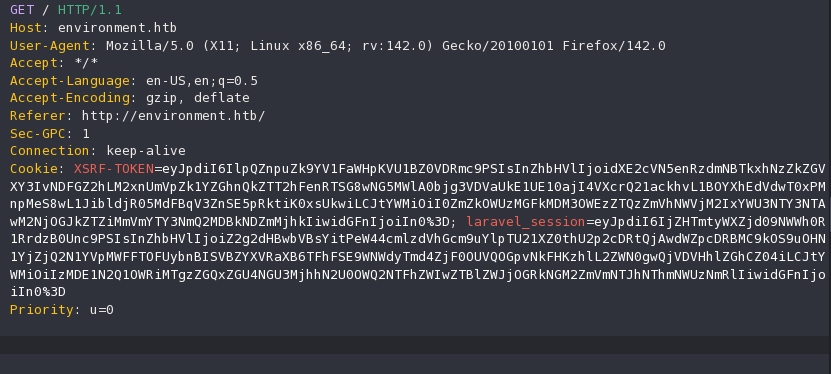Click the keep-alive connection value

pos(146,150)
